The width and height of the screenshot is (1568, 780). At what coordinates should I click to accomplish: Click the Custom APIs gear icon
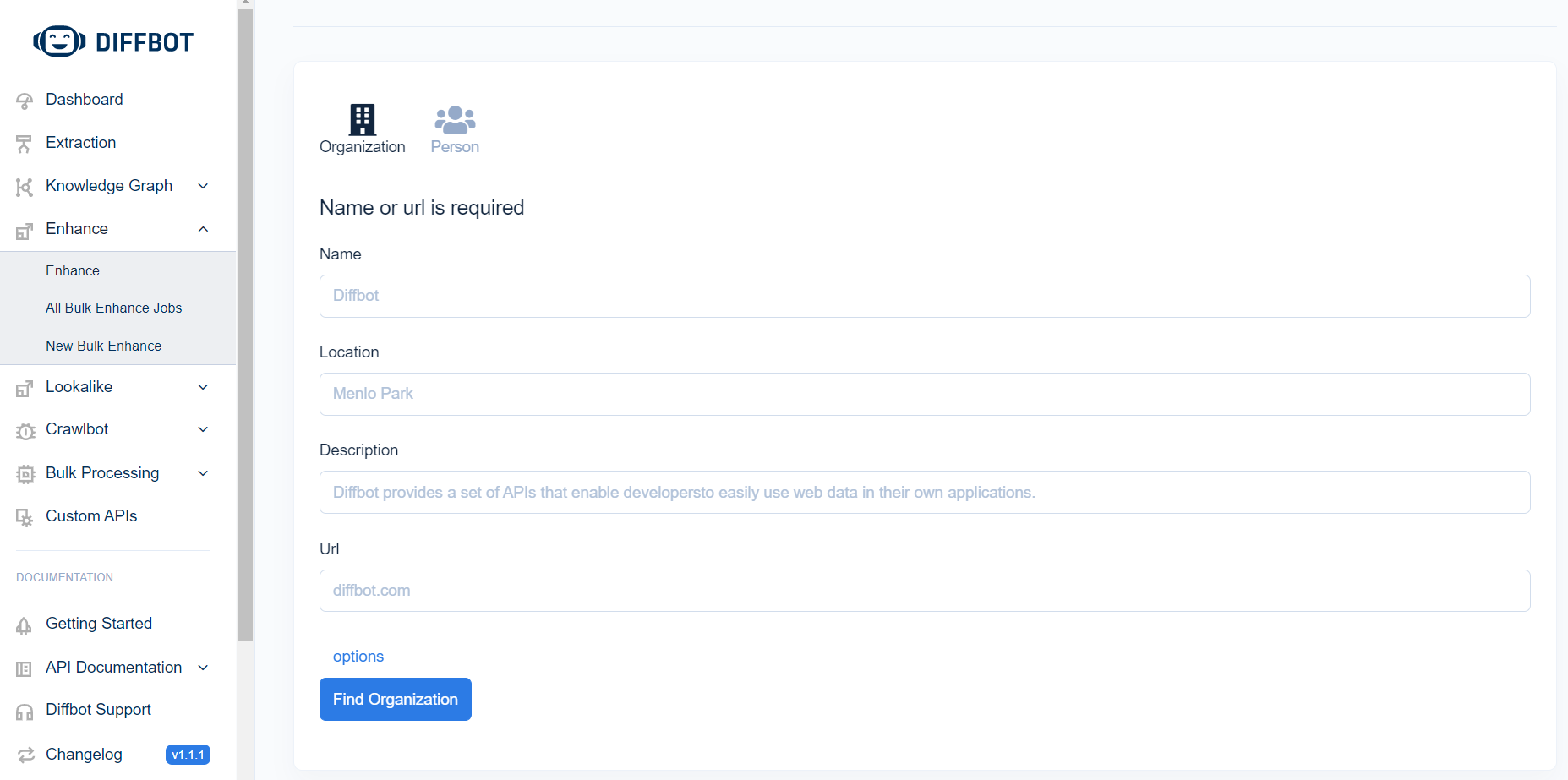25,517
